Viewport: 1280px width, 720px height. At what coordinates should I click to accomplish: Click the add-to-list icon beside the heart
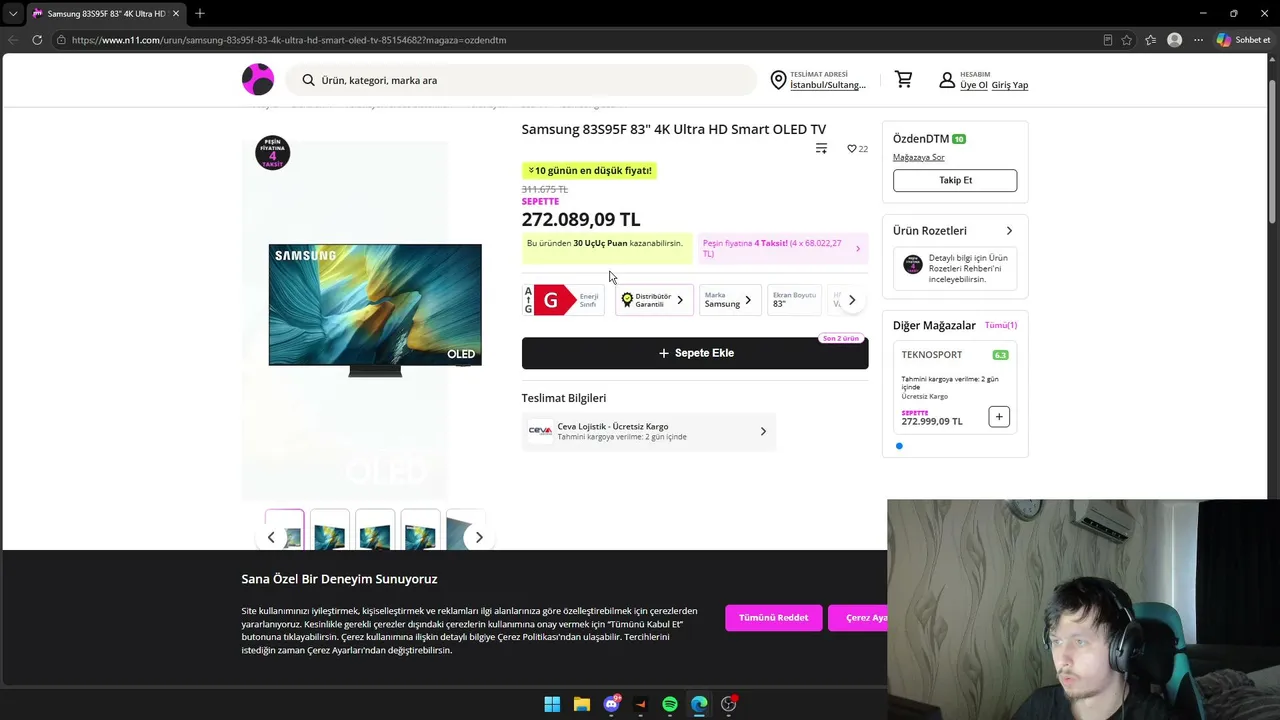tap(821, 148)
